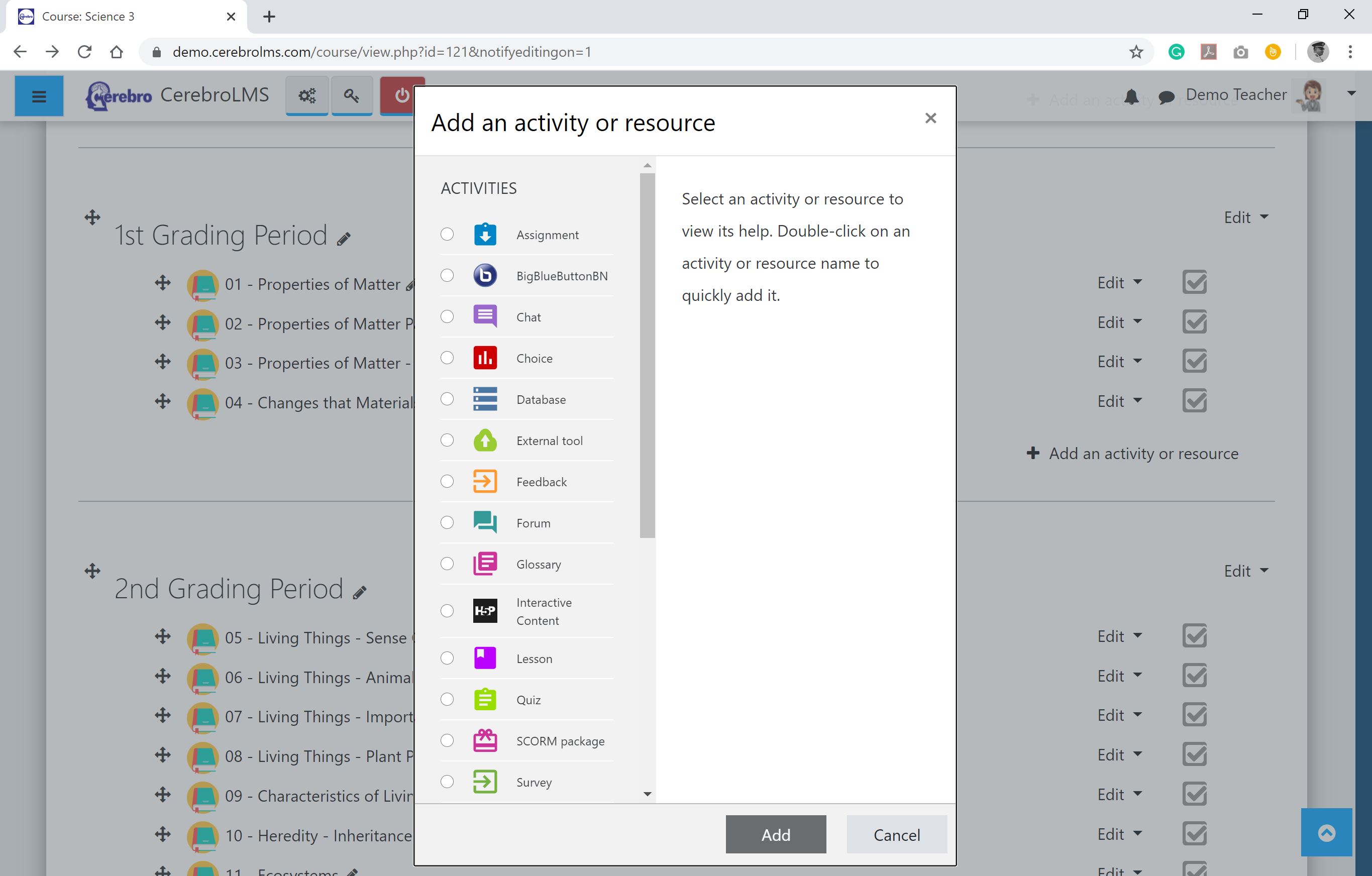This screenshot has width=1372, height=876.
Task: Click the Assignment activity icon
Action: coord(485,235)
